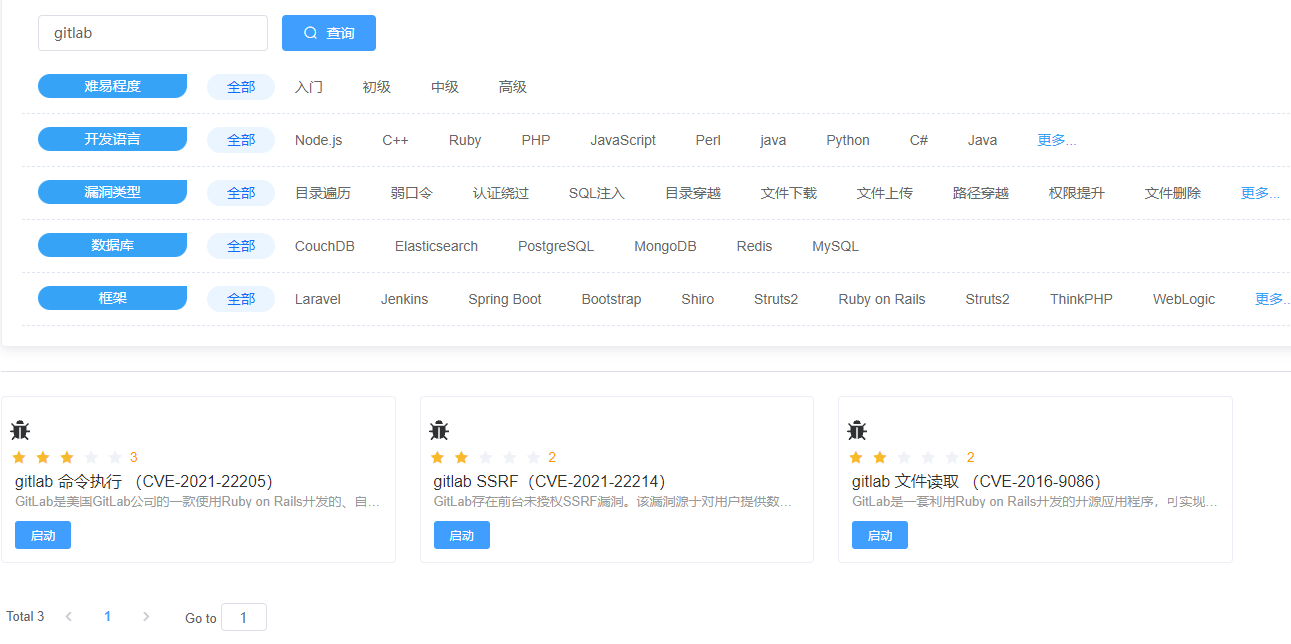Go to the previous page with the left arrow
The image size is (1291, 644).
tap(69, 617)
